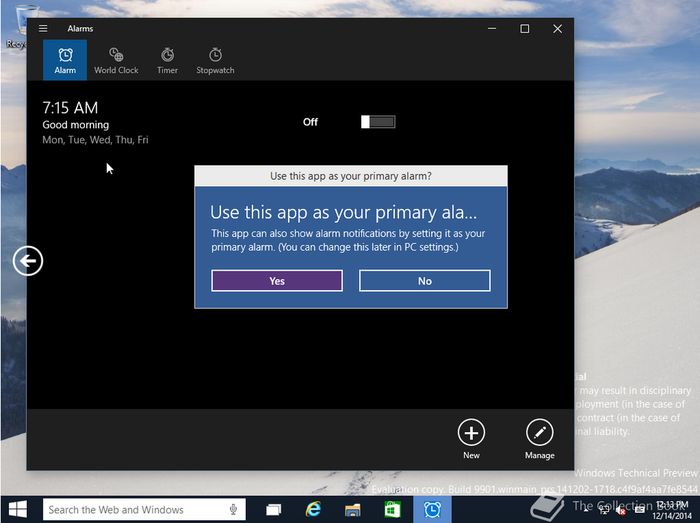Open the hamburger menu in Alarms
Screen dimensions: 700x523
43,29
